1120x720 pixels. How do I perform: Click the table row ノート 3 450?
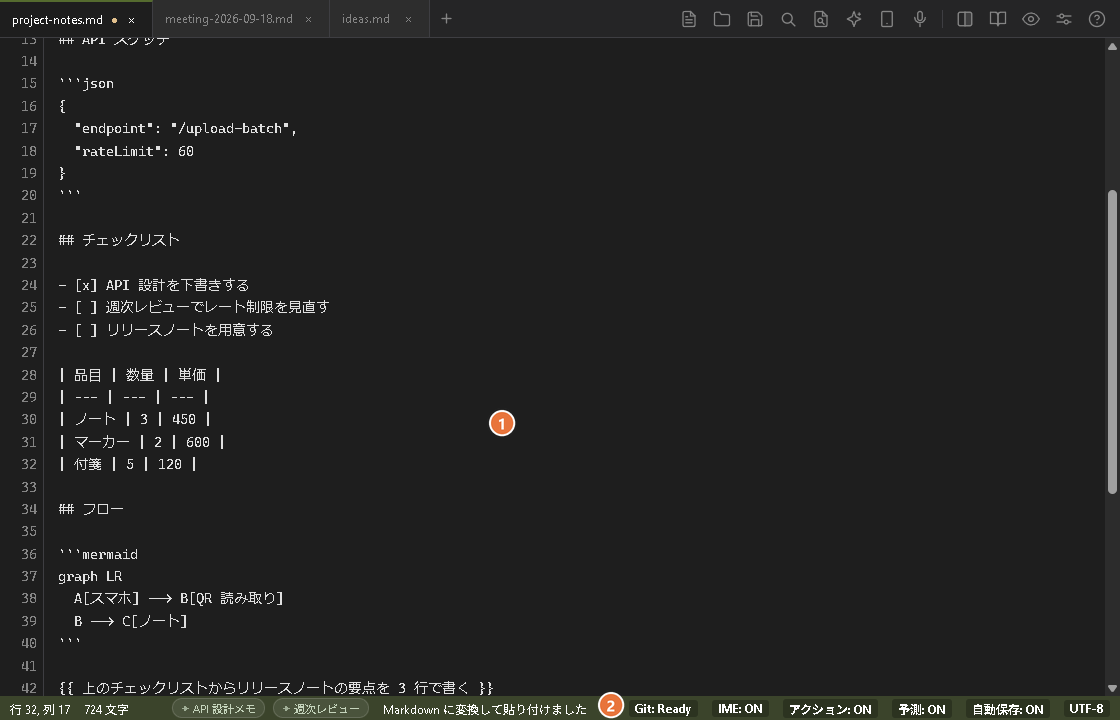tap(135, 419)
